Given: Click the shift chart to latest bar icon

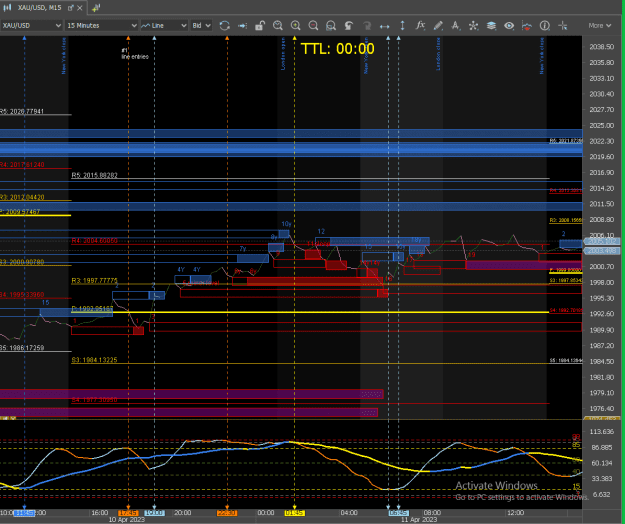Looking at the screenshot, I should click(x=242, y=26).
